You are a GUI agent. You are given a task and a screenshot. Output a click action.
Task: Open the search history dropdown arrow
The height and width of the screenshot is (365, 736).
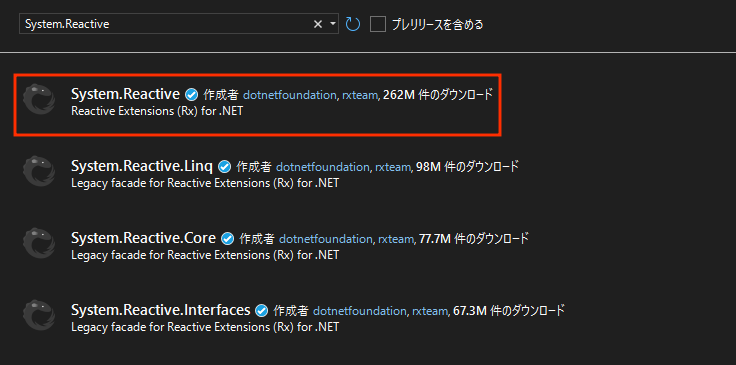tap(332, 23)
